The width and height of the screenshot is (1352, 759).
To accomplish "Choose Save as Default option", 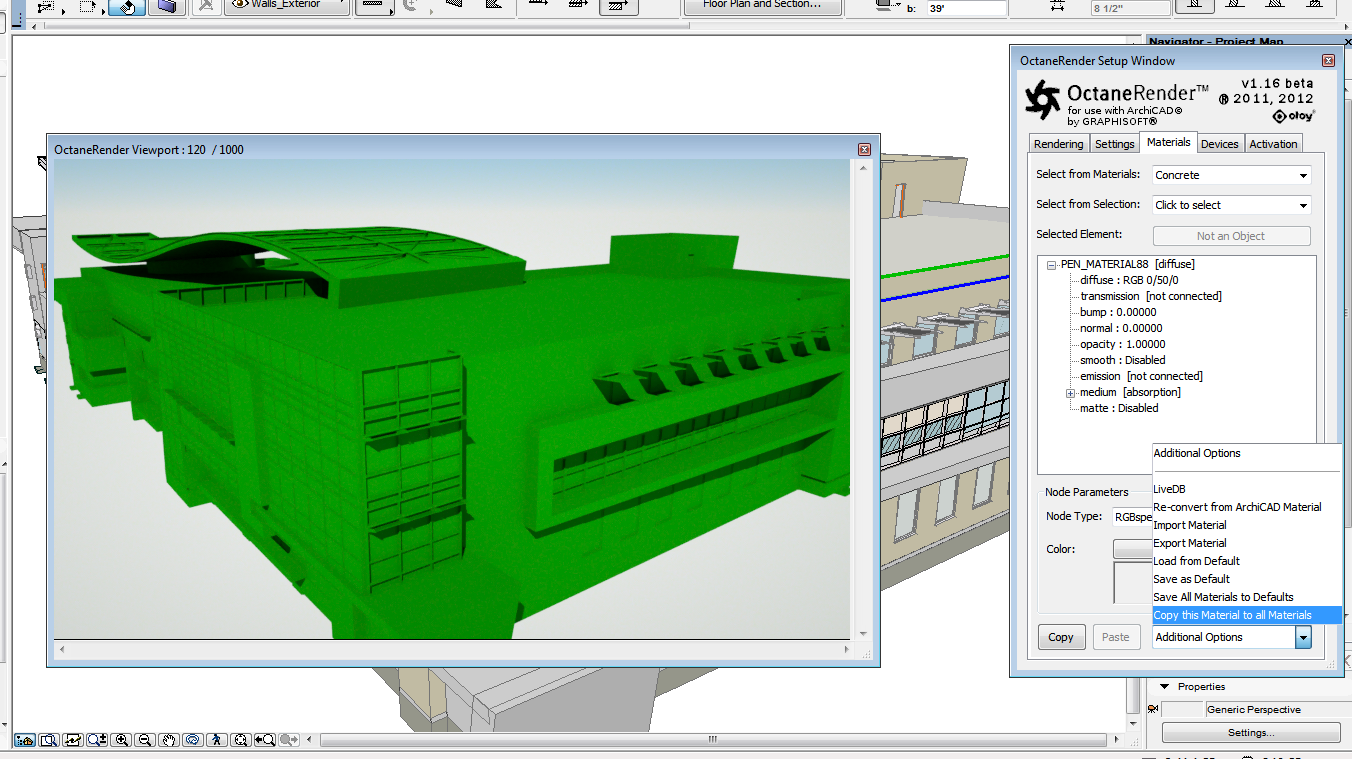I will click(x=1247, y=579).
